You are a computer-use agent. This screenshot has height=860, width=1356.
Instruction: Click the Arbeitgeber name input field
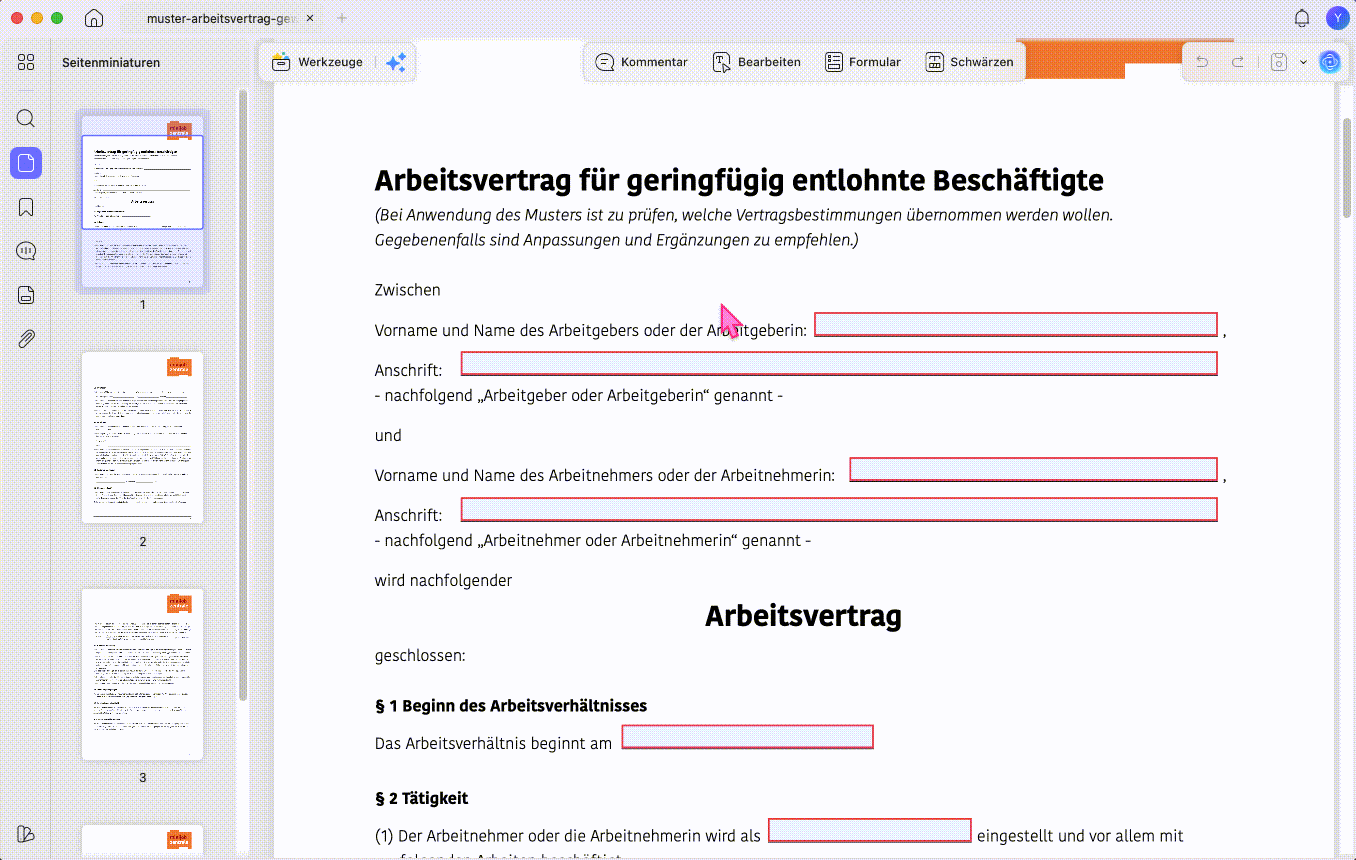[x=1015, y=324]
